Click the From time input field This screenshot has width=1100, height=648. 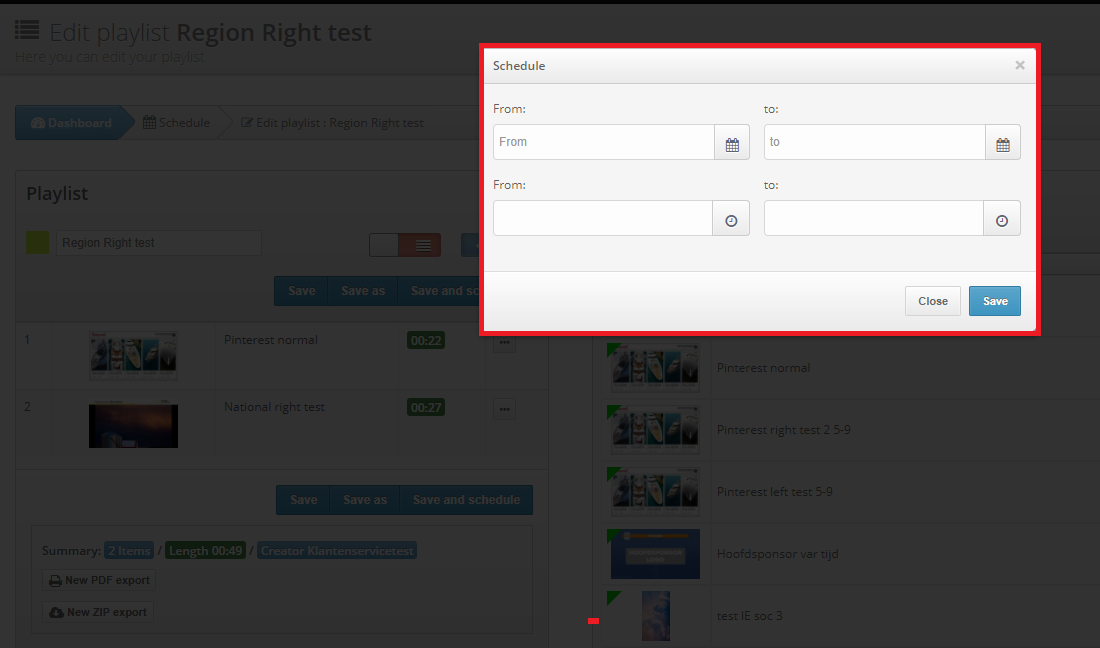[x=603, y=219]
